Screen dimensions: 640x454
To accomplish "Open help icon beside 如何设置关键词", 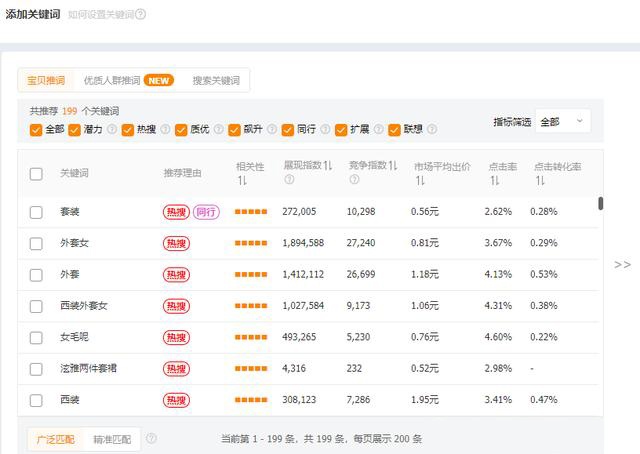I will 140,15.
